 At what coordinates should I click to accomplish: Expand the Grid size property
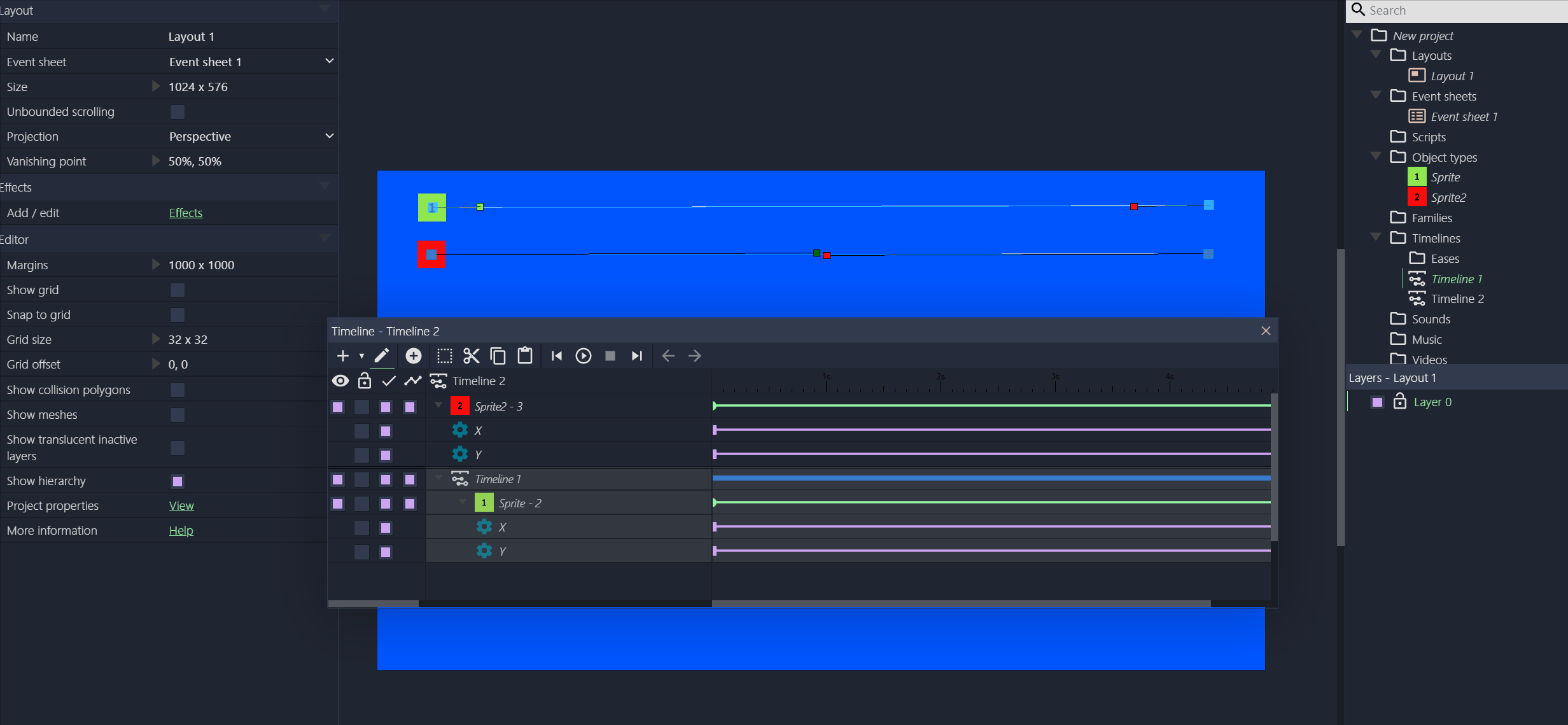point(155,339)
